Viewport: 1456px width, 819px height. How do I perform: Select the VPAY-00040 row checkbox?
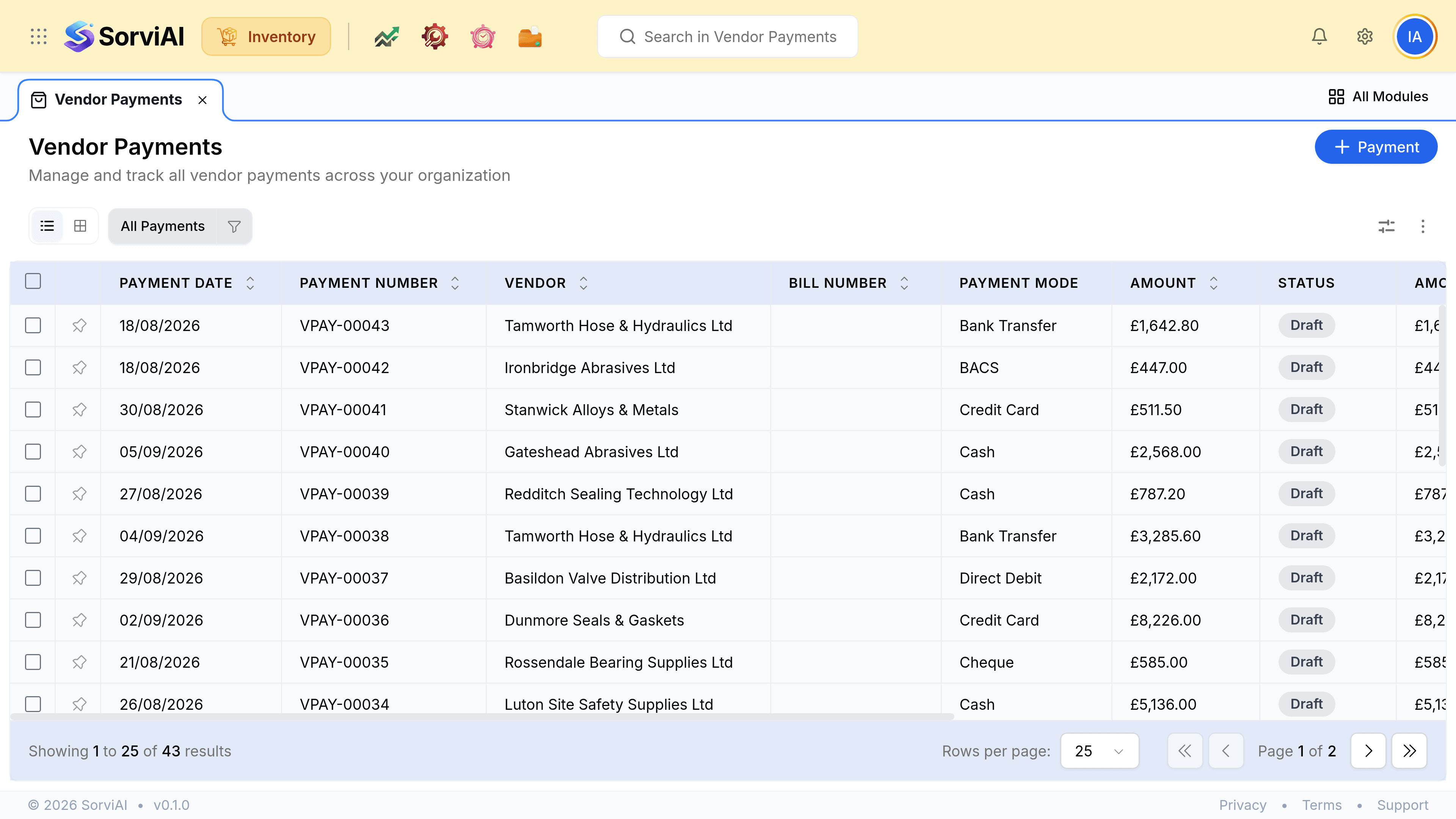(x=33, y=452)
